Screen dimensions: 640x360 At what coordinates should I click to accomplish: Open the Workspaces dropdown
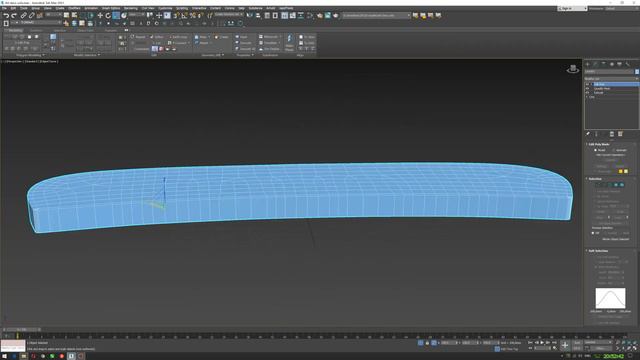click(x=622, y=8)
